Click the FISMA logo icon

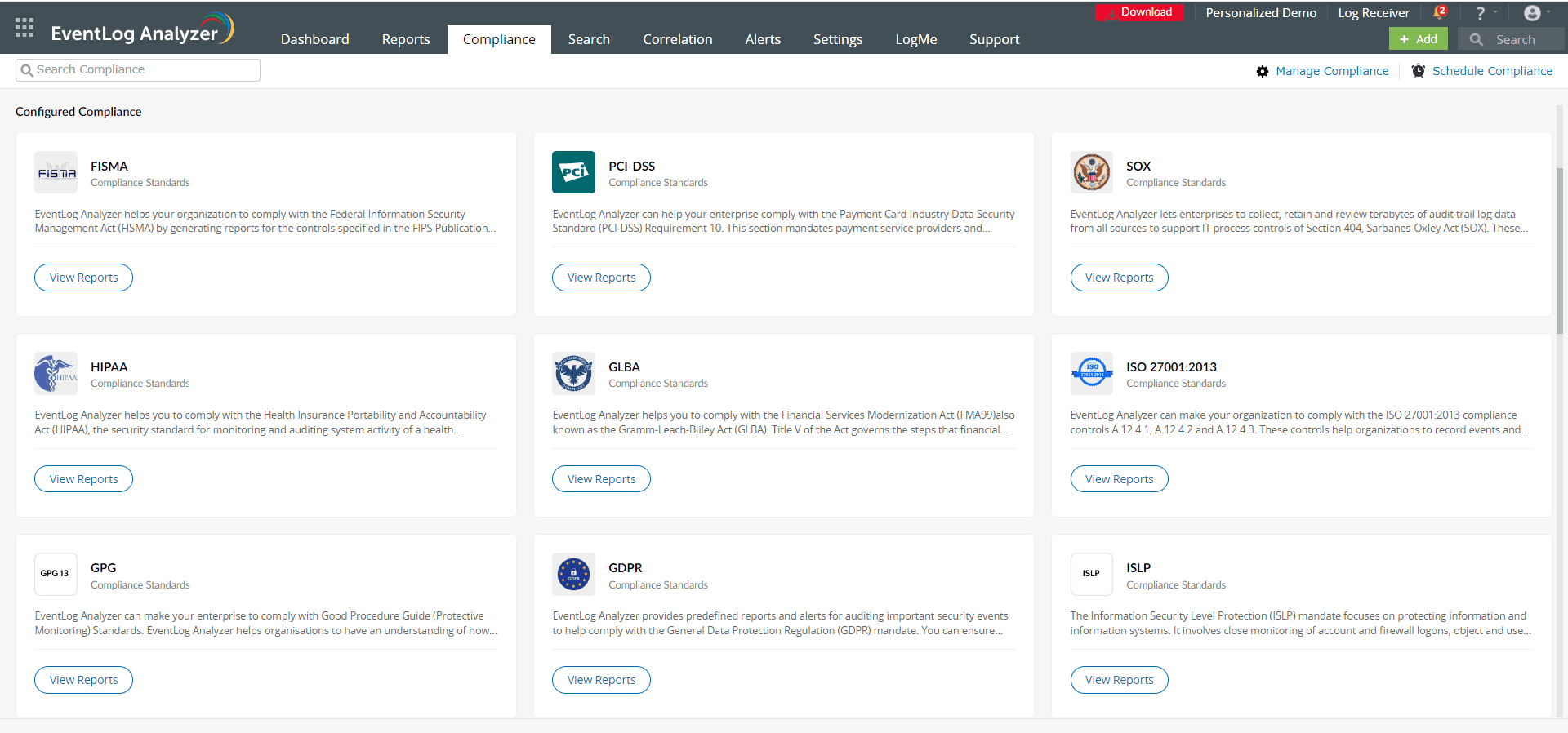56,172
